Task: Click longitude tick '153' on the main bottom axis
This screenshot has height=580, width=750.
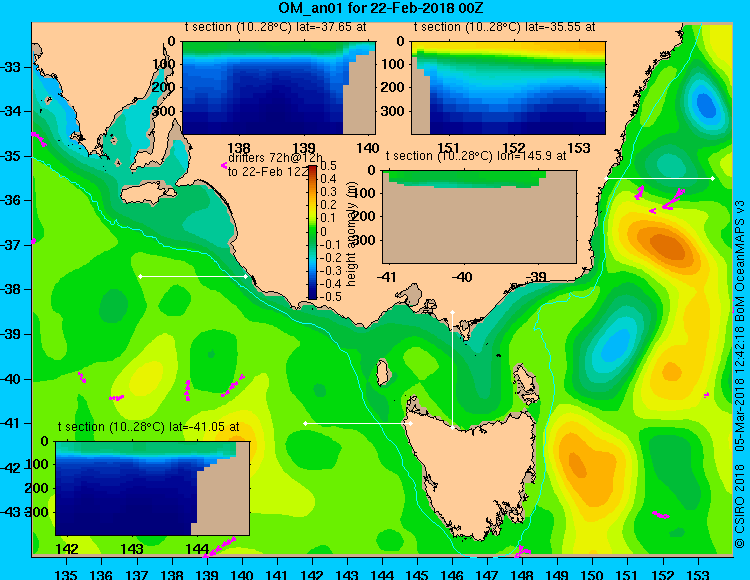Action: click(x=698, y=575)
